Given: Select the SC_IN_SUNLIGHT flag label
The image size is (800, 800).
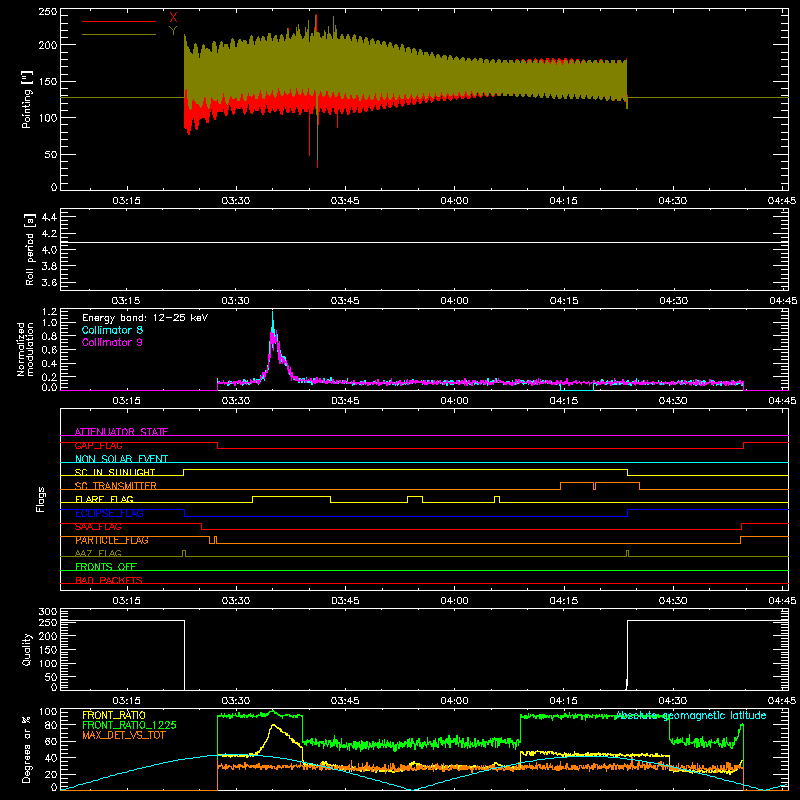Looking at the screenshot, I should [115, 472].
